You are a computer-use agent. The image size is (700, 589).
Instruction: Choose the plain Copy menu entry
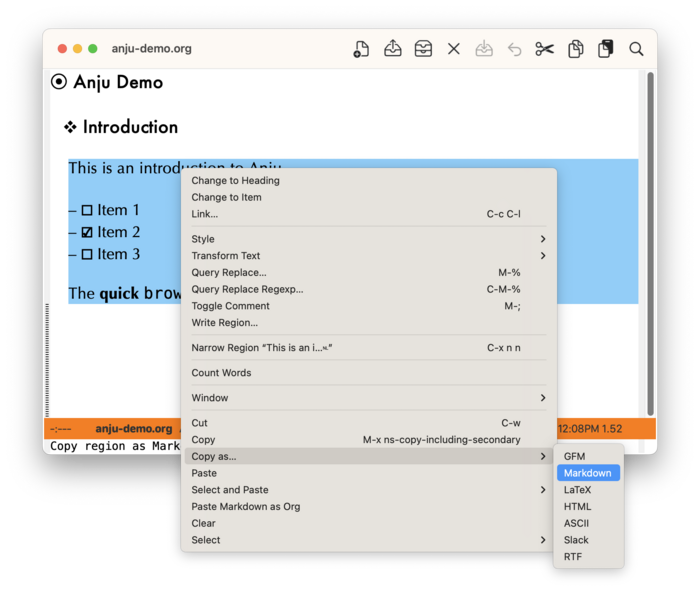tap(369, 440)
